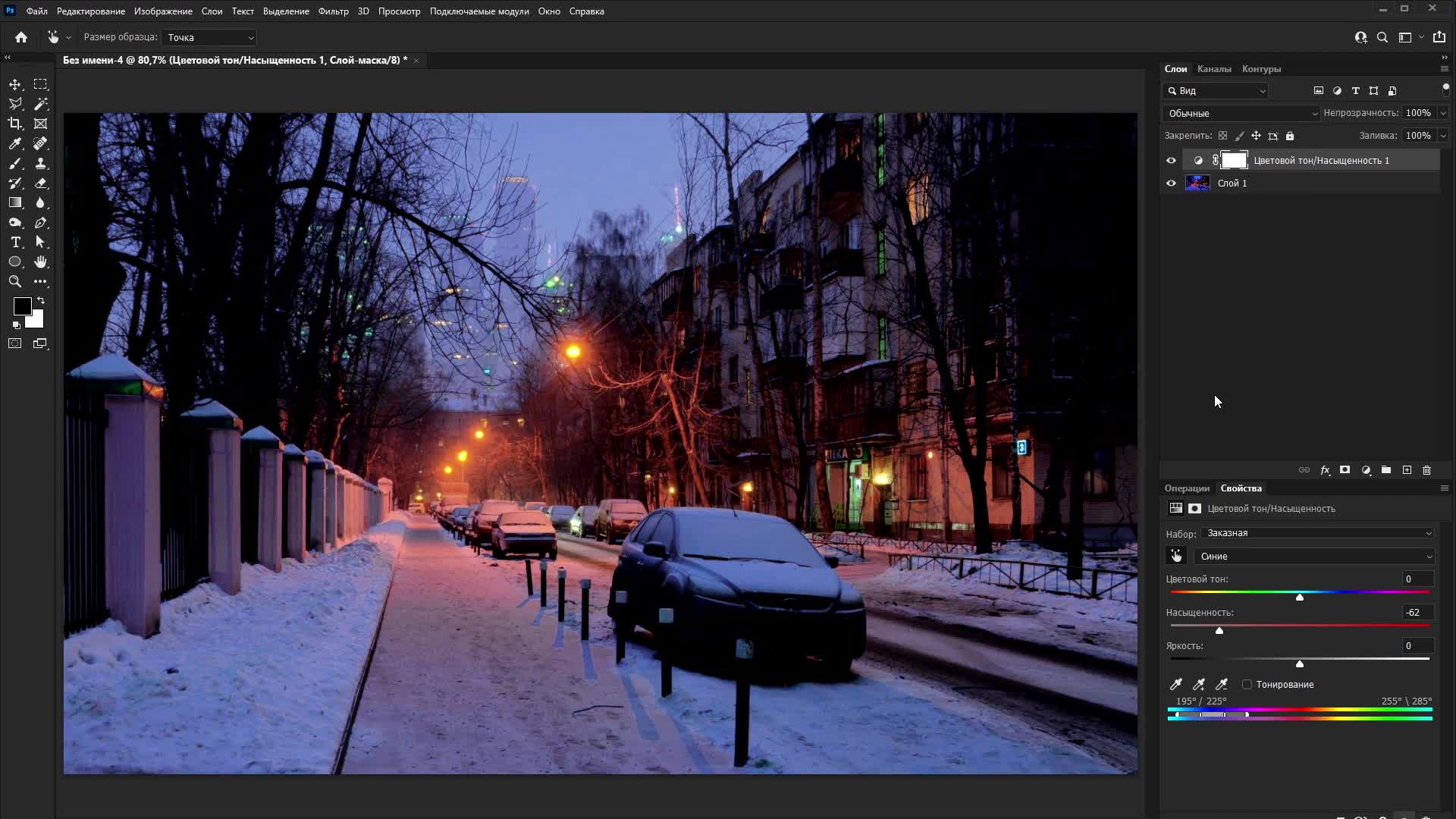Open the Обычные blend mode dropdown
The width and height of the screenshot is (1456, 819).
pos(1242,113)
